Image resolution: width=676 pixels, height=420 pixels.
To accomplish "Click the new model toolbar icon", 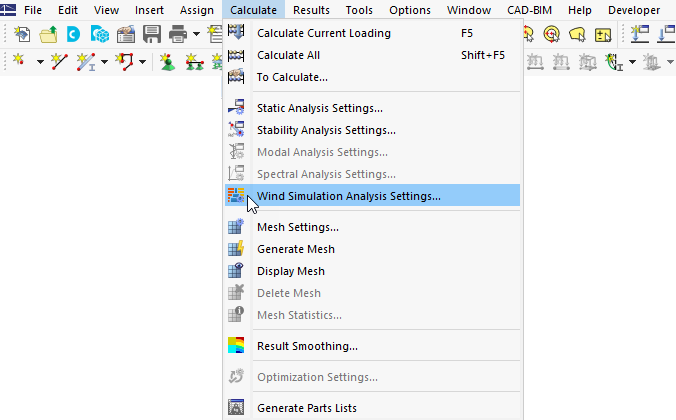I will coord(21,34).
